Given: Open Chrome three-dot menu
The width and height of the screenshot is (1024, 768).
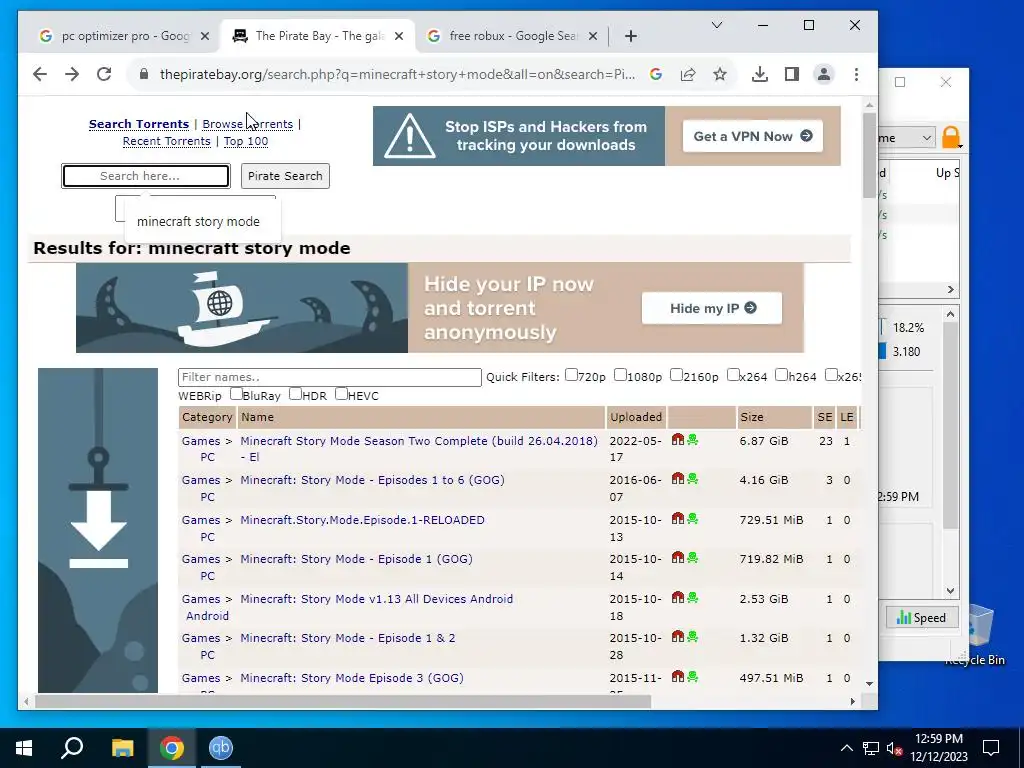Looking at the screenshot, I should coord(856,74).
